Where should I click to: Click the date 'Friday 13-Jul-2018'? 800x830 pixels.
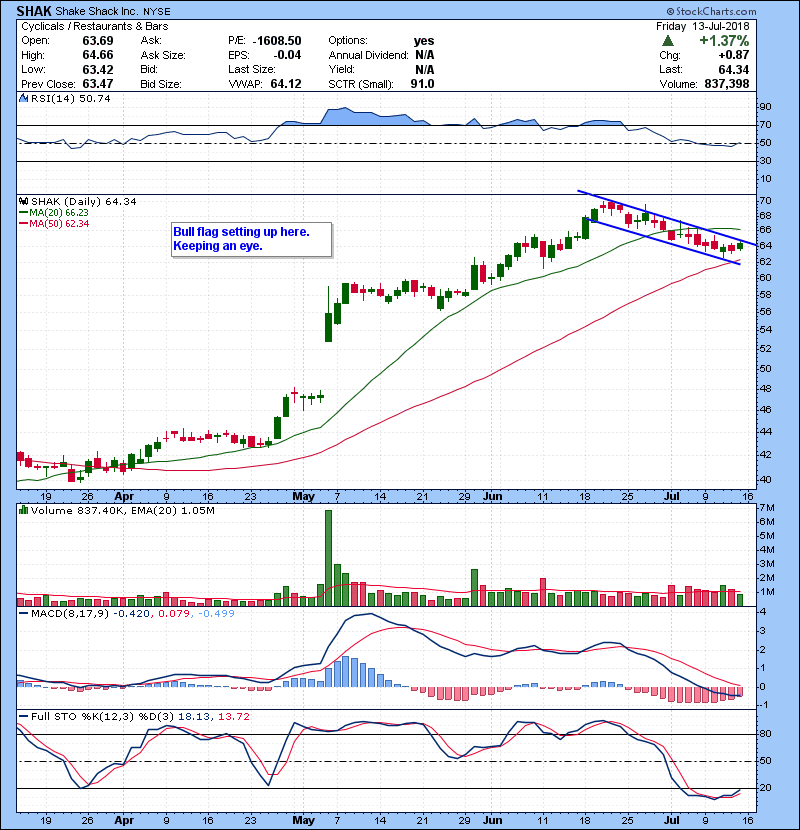tap(703, 26)
